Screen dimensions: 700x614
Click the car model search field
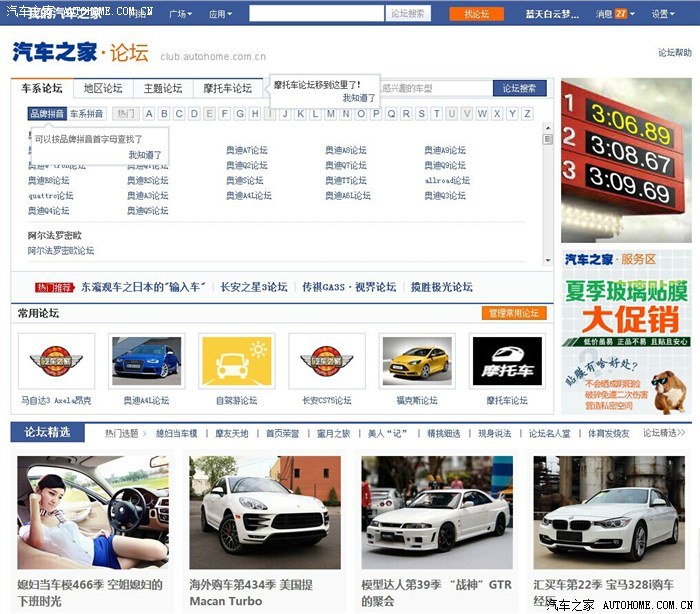pyautogui.click(x=435, y=88)
